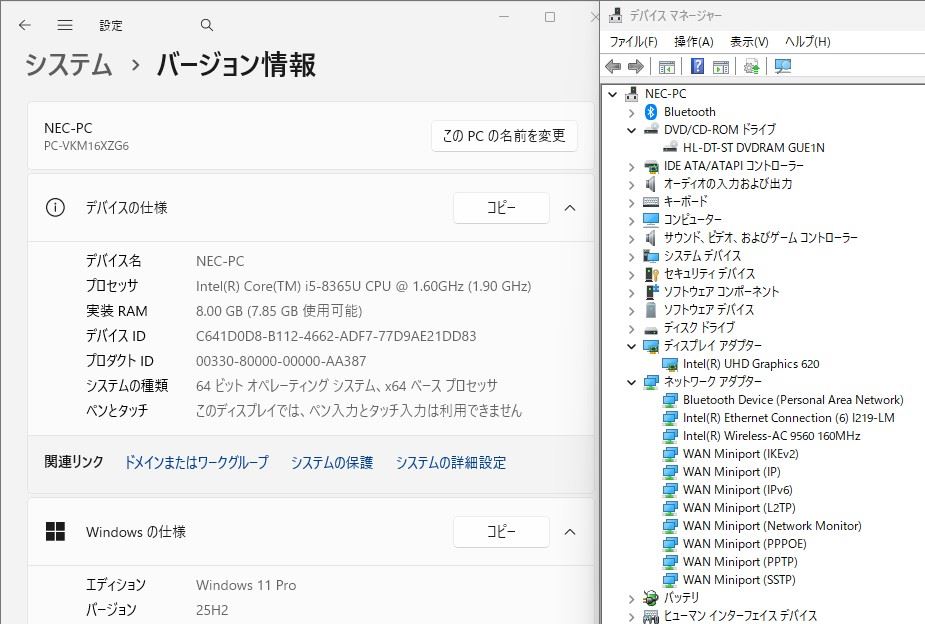The height and width of the screenshot is (624, 925).
Task: Open the システムの保護 link
Action: click(x=331, y=463)
